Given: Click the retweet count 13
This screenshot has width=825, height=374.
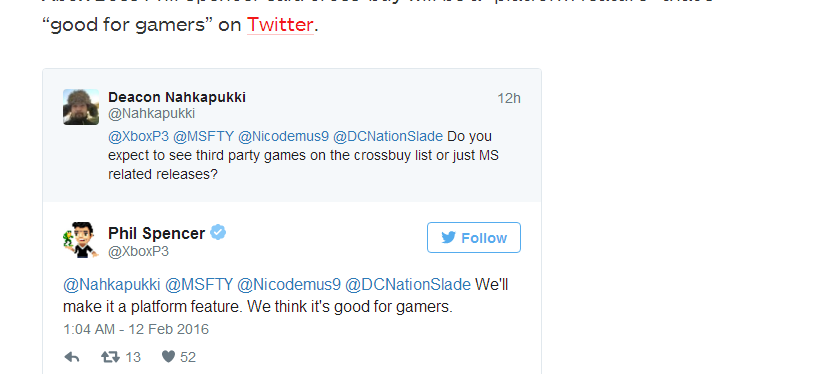Looking at the screenshot, I should coord(133,357).
